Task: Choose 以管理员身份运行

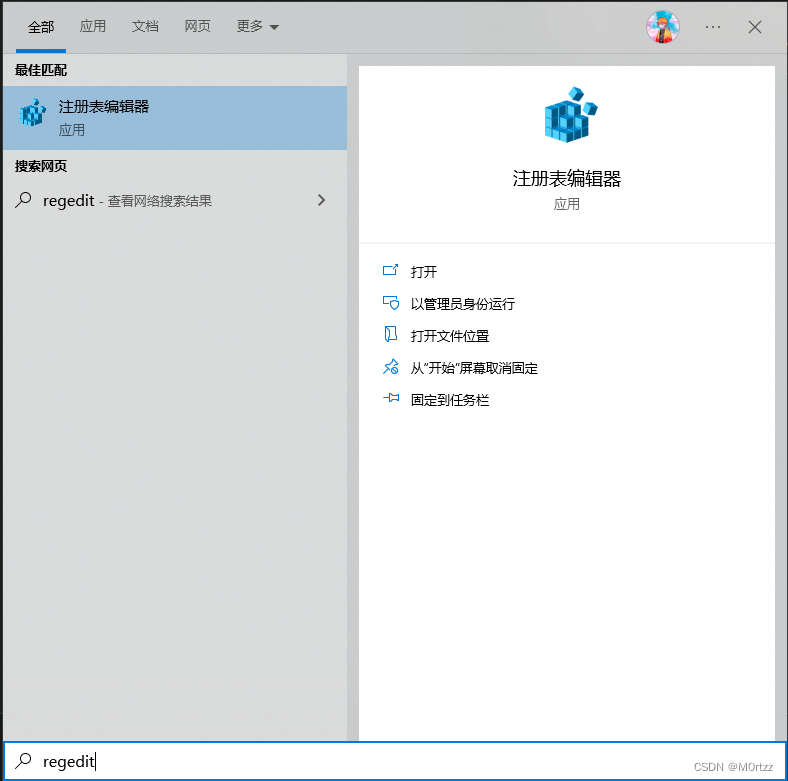Action: pyautogui.click(x=462, y=304)
